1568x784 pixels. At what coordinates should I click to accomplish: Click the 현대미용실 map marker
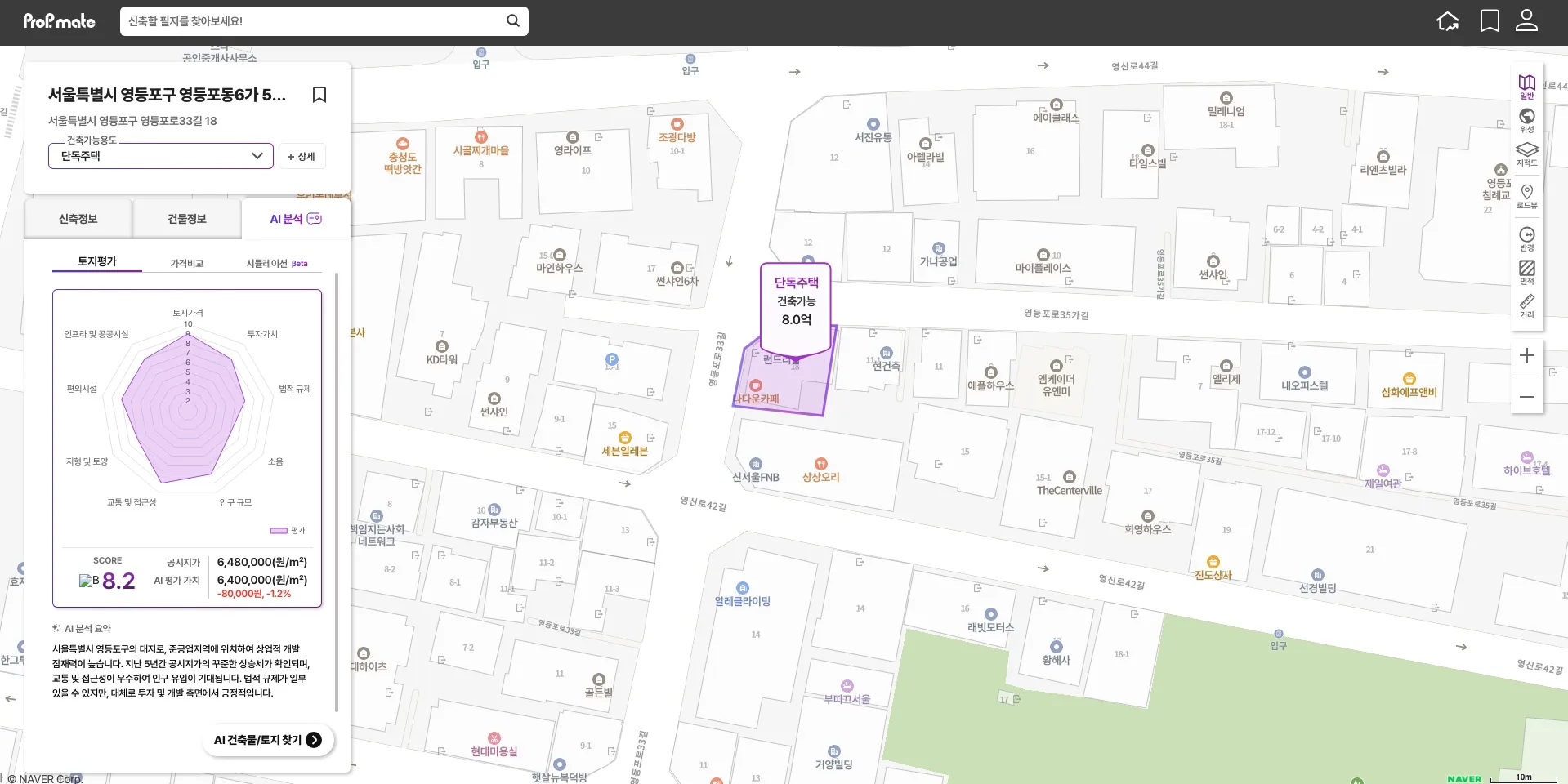coord(494,746)
